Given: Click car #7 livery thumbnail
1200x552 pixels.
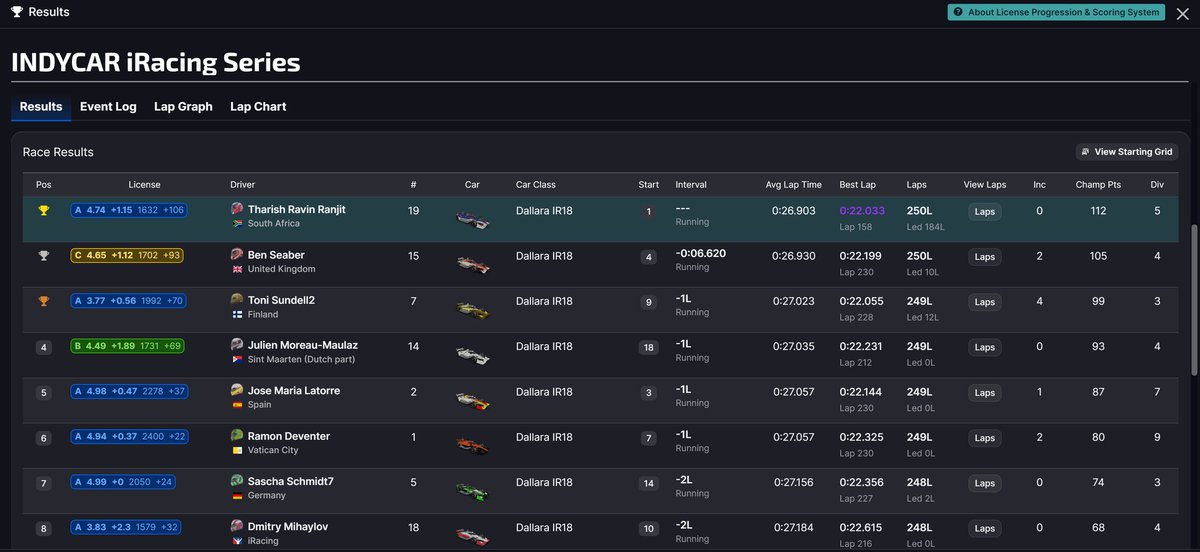Looking at the screenshot, I should 473,309.
